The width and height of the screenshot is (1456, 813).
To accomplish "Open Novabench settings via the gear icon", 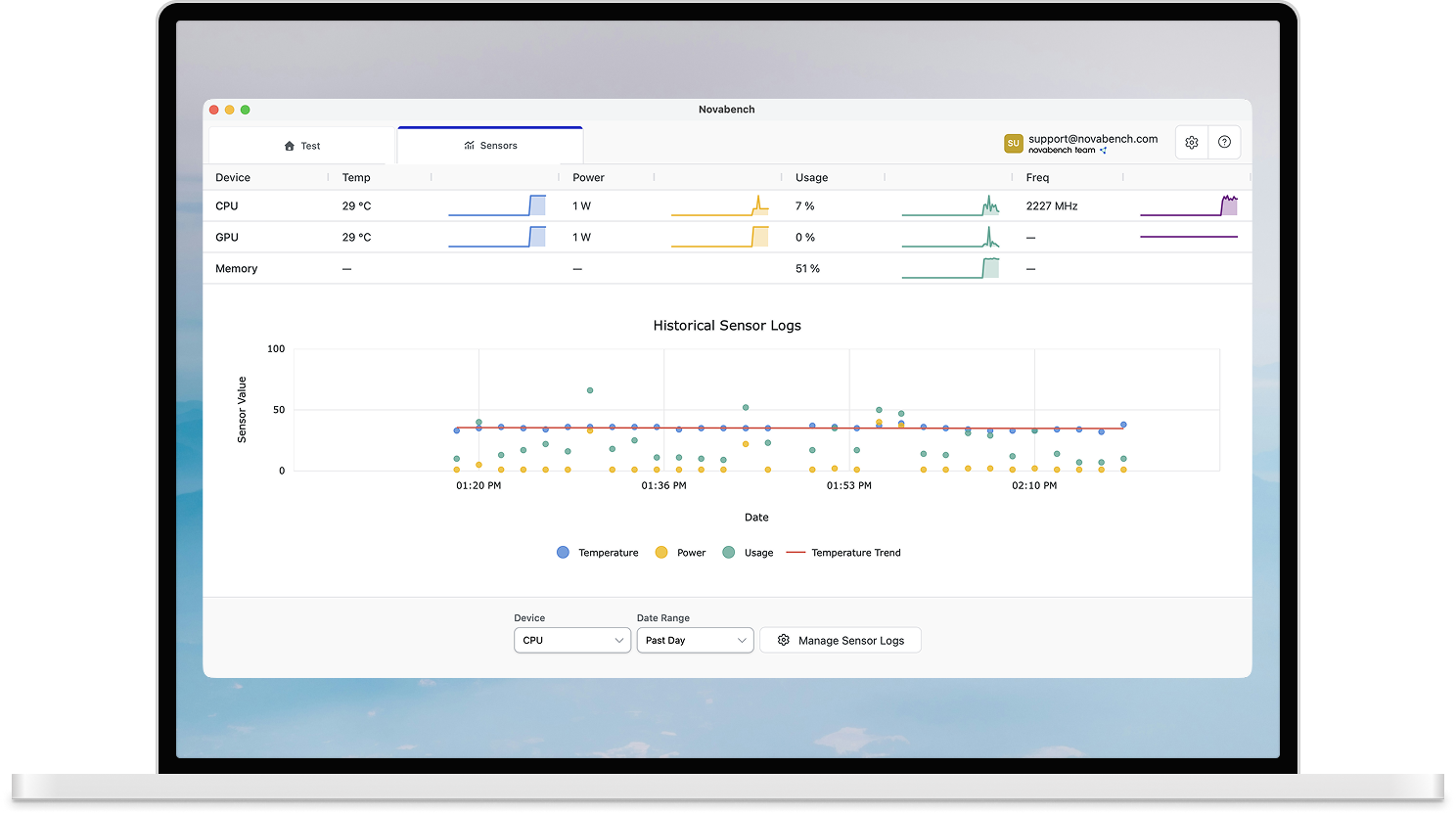I will point(1191,141).
